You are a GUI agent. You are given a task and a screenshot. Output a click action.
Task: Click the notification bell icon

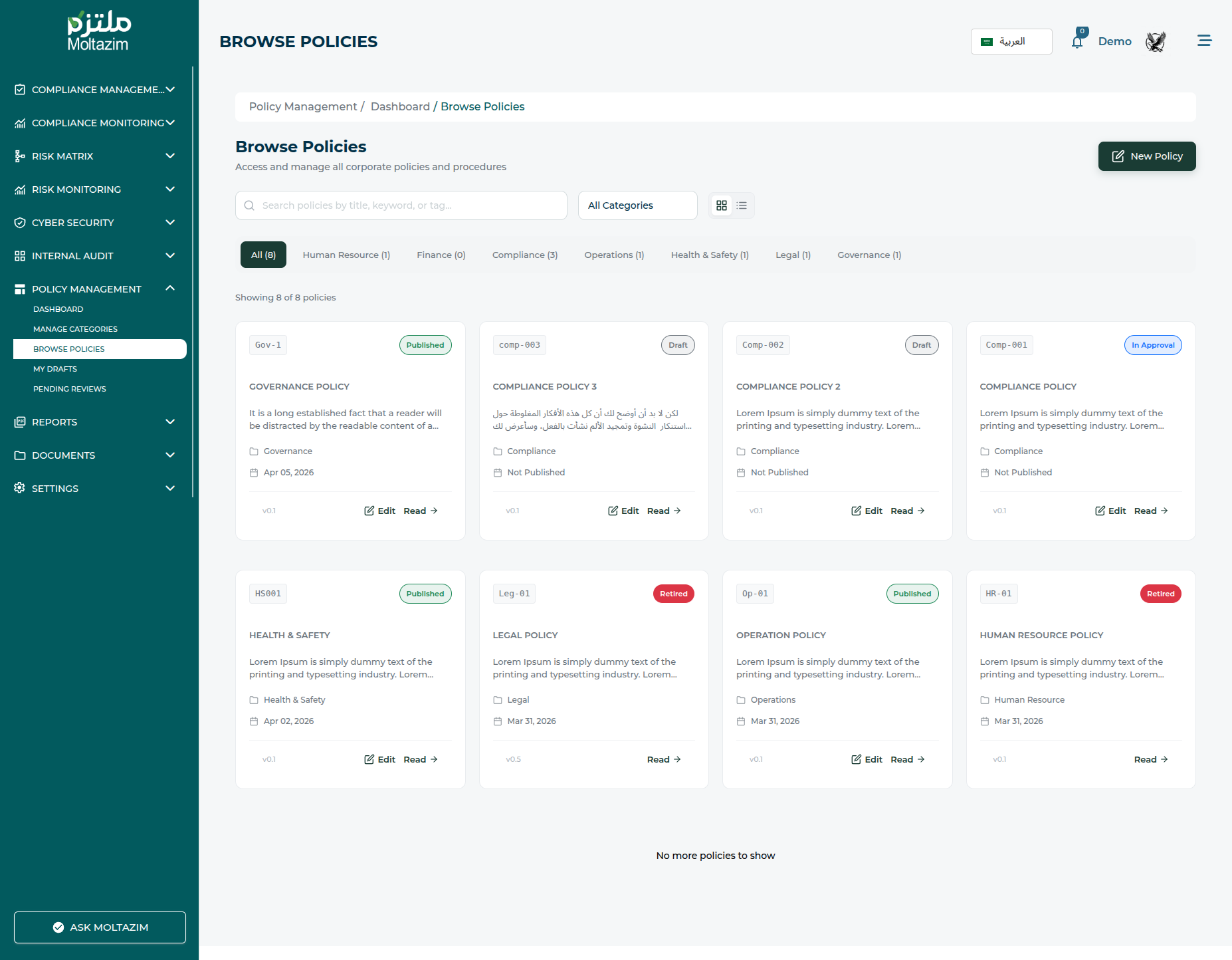(x=1077, y=42)
